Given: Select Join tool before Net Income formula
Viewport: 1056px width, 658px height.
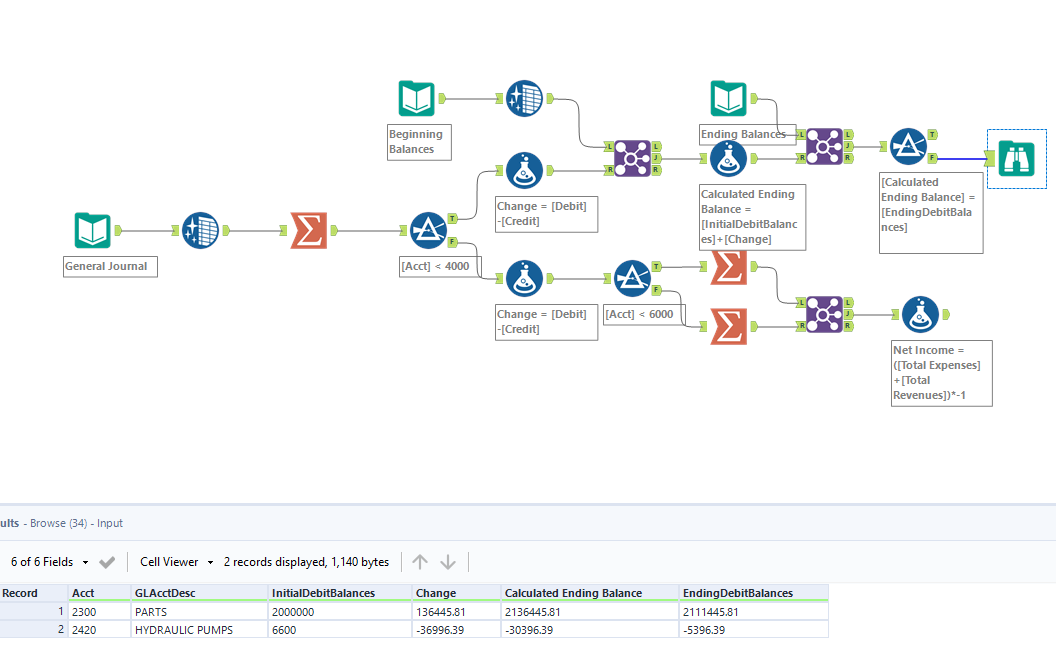Looking at the screenshot, I should pyautogui.click(x=824, y=314).
